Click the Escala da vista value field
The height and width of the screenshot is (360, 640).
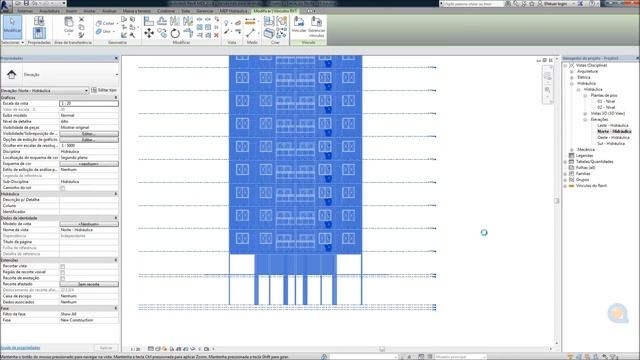89,104
